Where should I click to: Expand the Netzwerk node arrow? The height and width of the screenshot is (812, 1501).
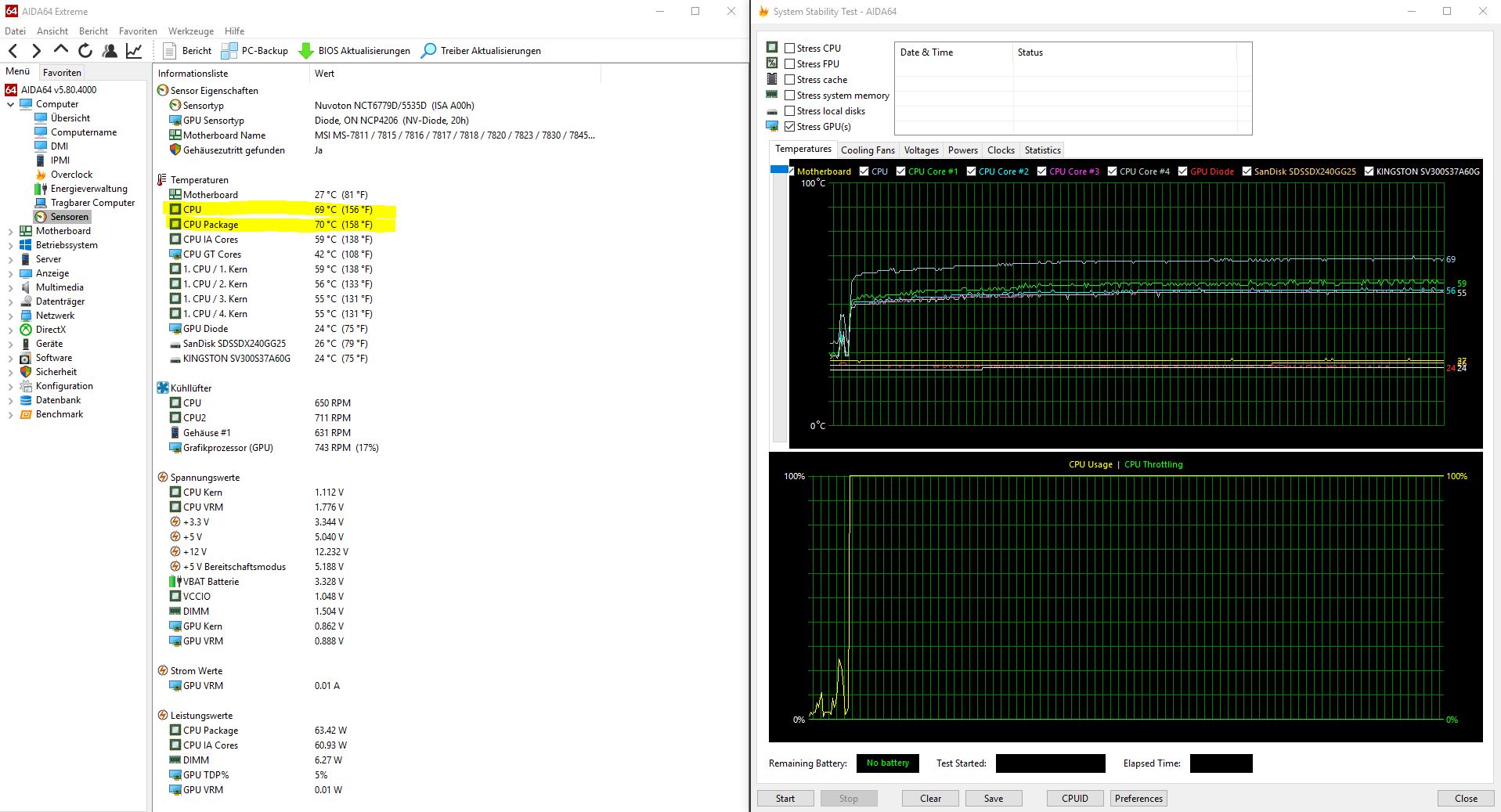[10, 316]
